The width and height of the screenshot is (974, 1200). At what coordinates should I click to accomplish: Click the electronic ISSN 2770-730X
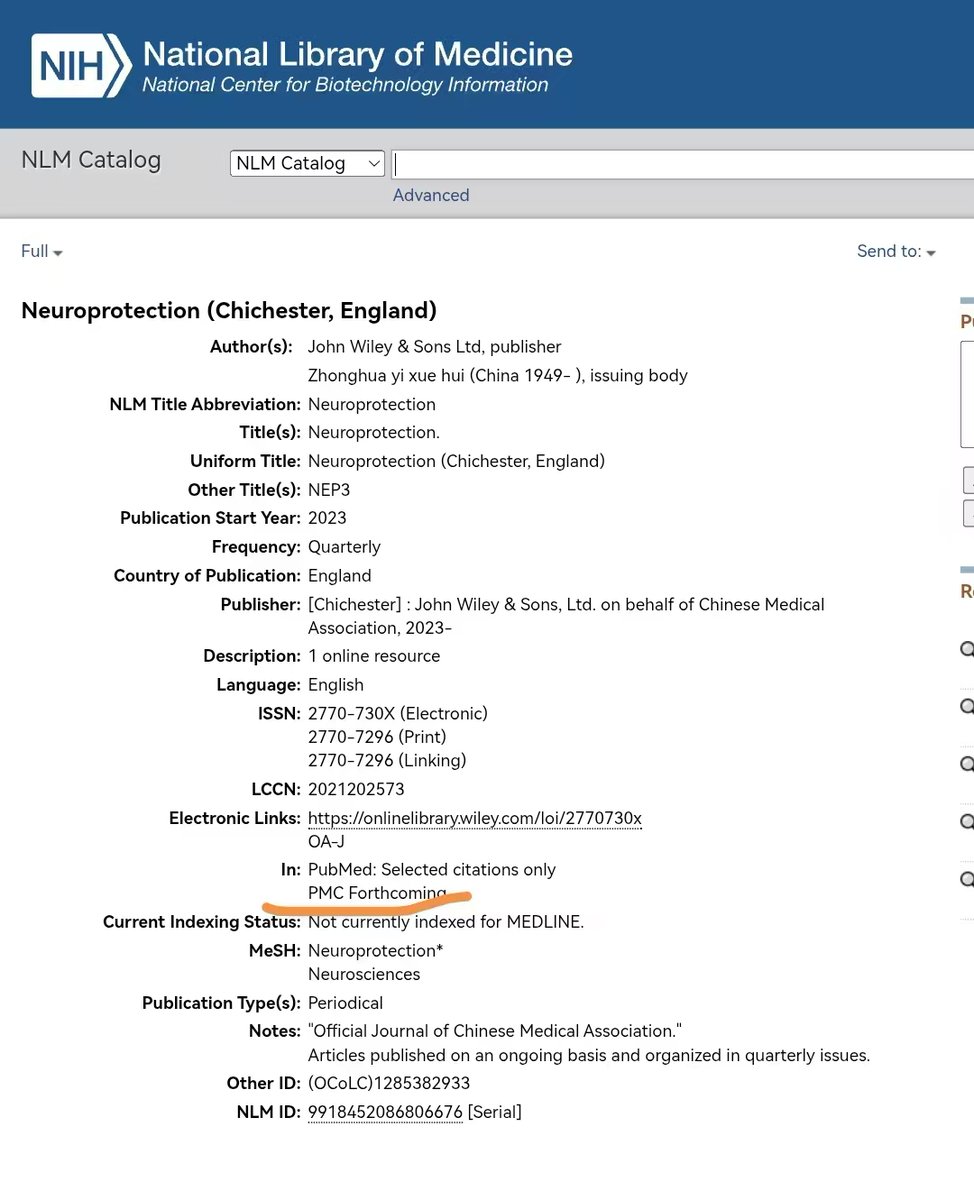(x=398, y=713)
